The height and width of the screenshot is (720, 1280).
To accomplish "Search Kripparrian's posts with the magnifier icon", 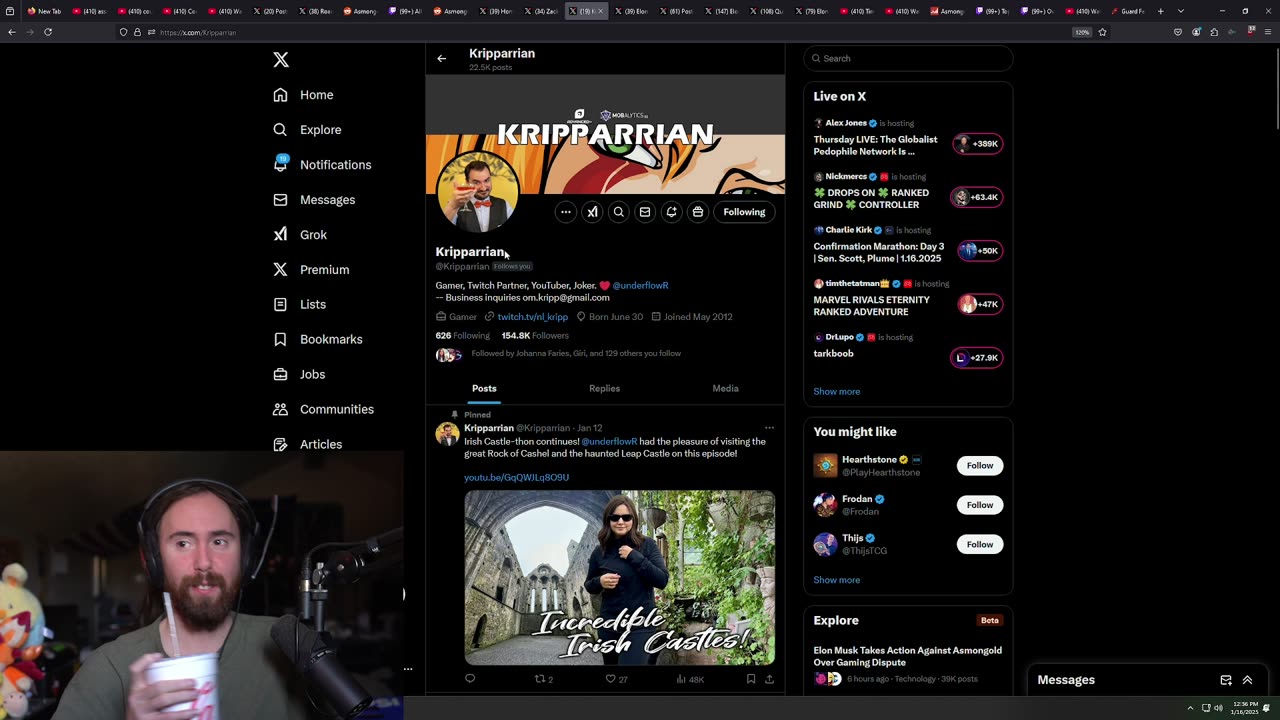I will click(619, 212).
